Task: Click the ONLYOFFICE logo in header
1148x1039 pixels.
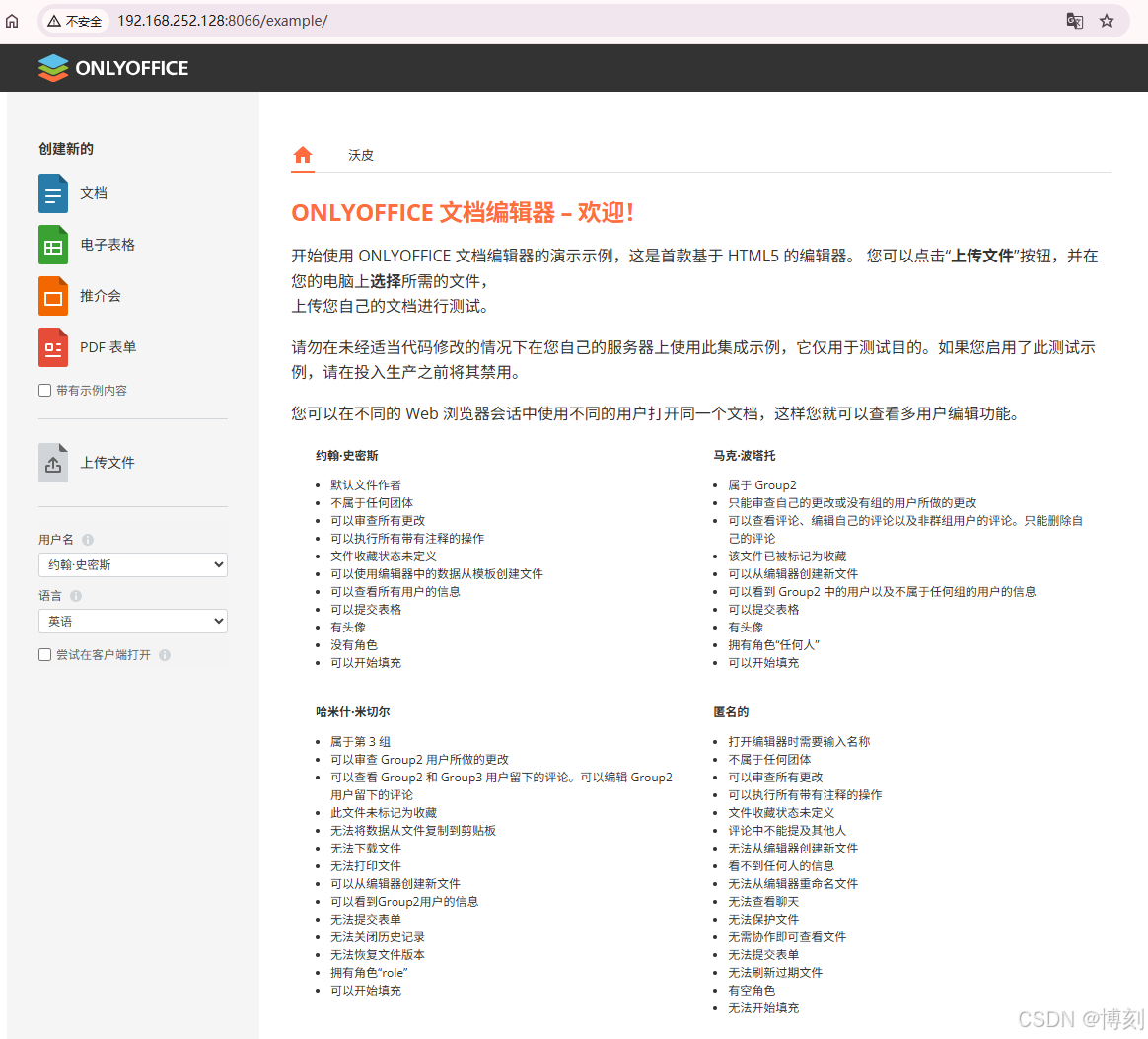Action: pyautogui.click(x=113, y=68)
